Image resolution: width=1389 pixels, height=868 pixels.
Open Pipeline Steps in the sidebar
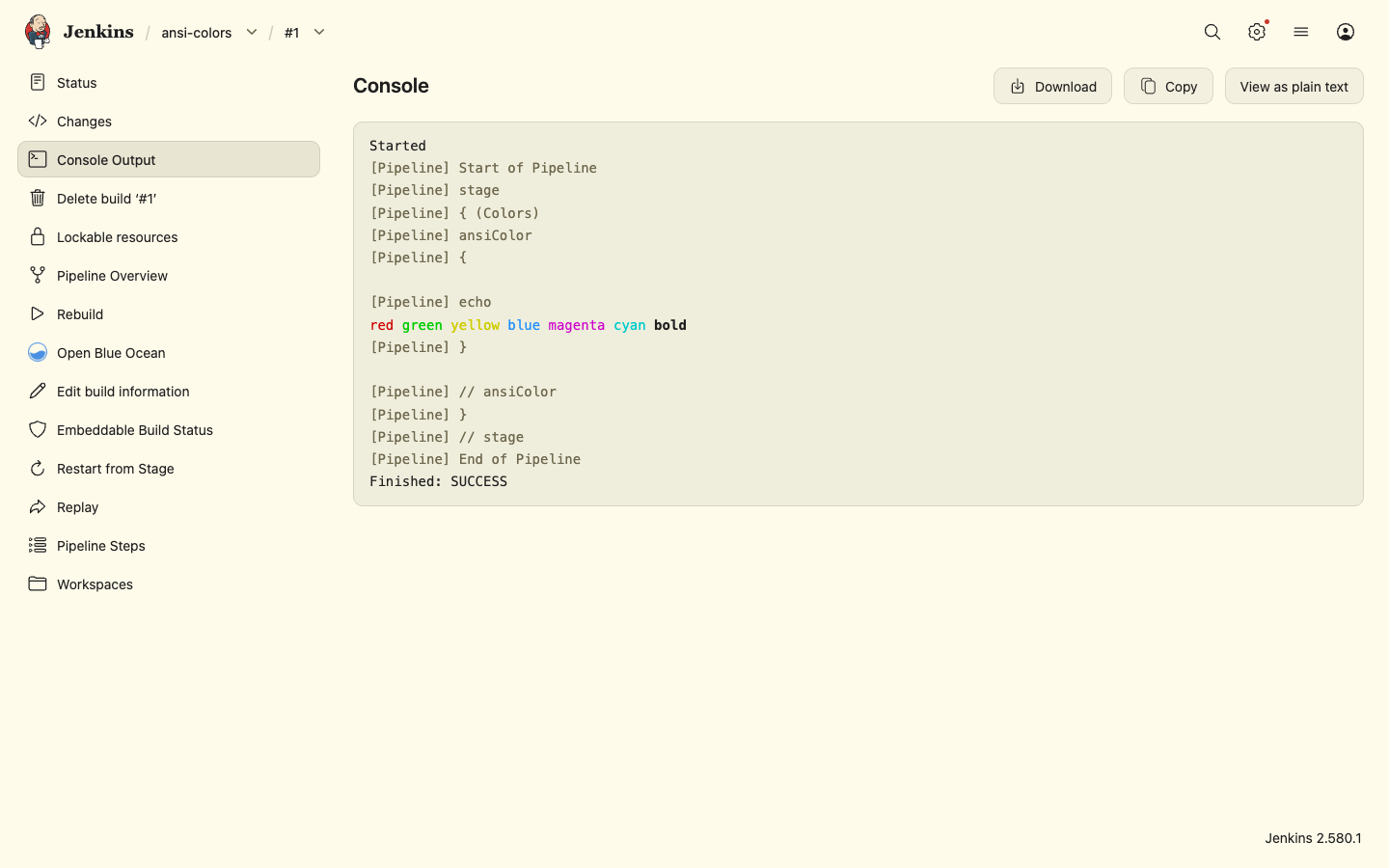[169, 545]
